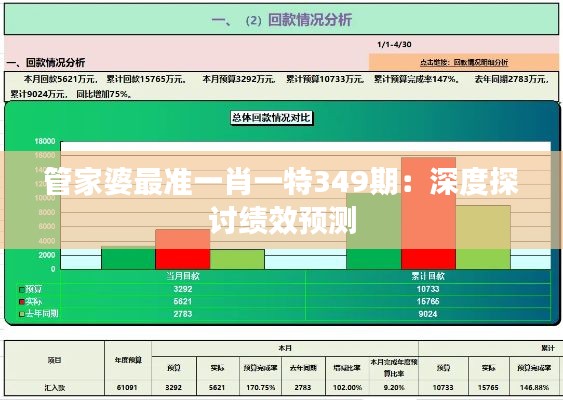Select the light green 当月回款 去年同期 bar
The image size is (563, 400).
(237, 259)
